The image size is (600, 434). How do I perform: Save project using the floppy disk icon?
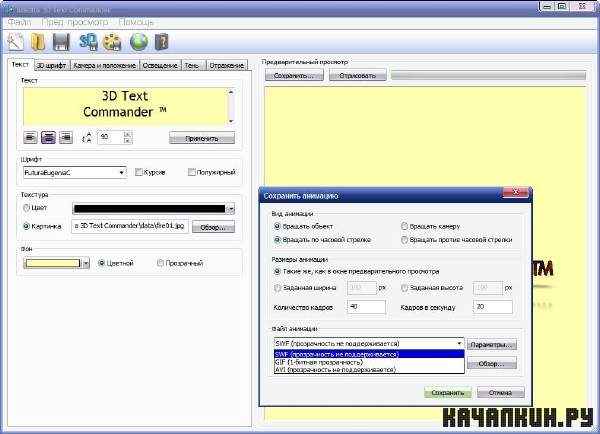point(61,42)
